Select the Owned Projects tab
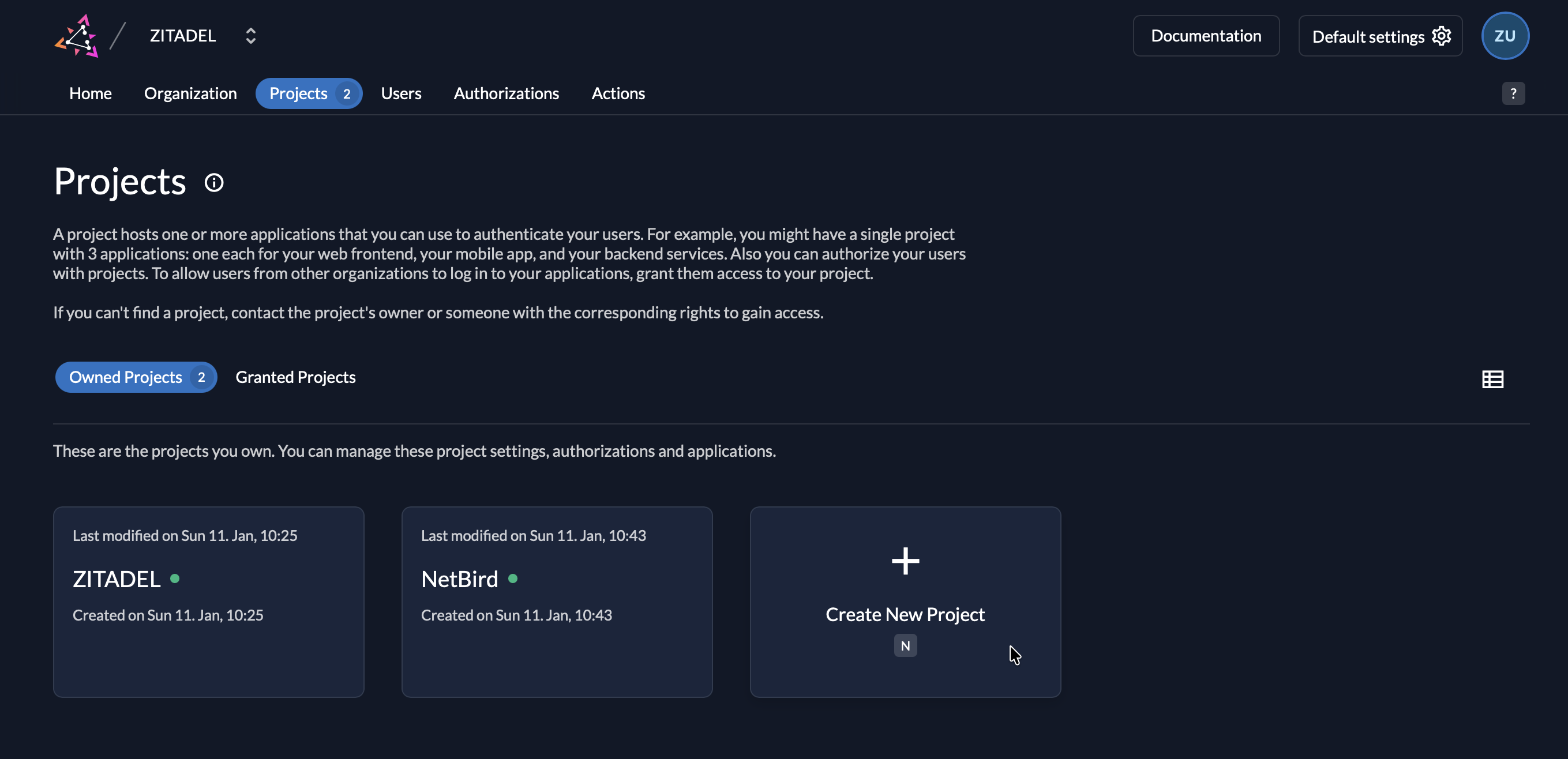The height and width of the screenshot is (759, 1568). point(136,377)
